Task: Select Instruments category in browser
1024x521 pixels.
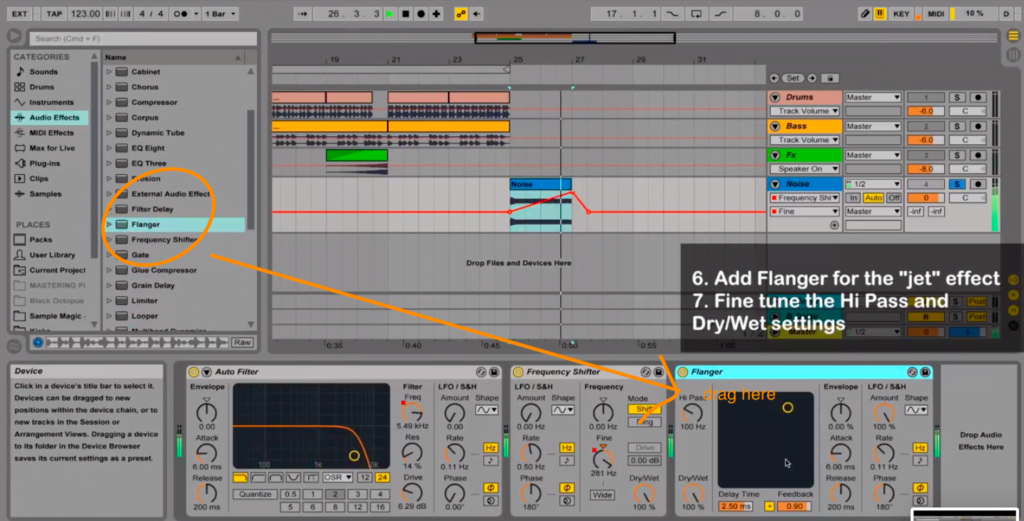Action: tap(51, 103)
